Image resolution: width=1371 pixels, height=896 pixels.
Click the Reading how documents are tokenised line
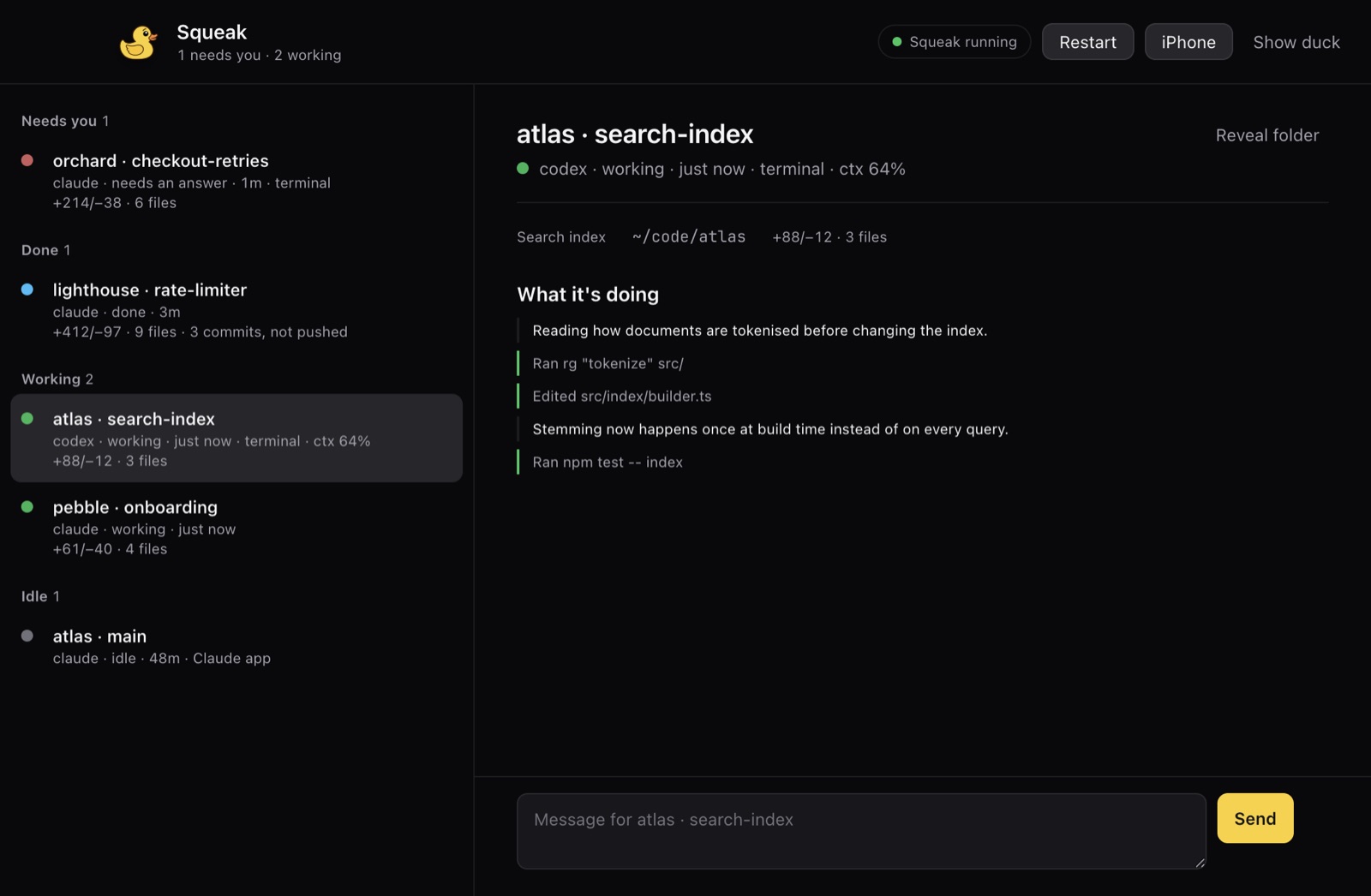click(x=760, y=331)
